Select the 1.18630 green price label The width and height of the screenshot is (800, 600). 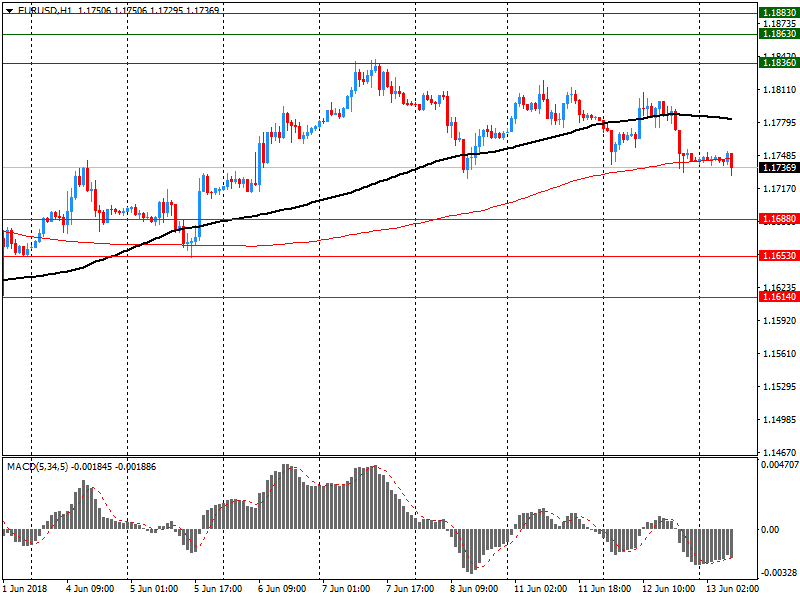coord(778,34)
